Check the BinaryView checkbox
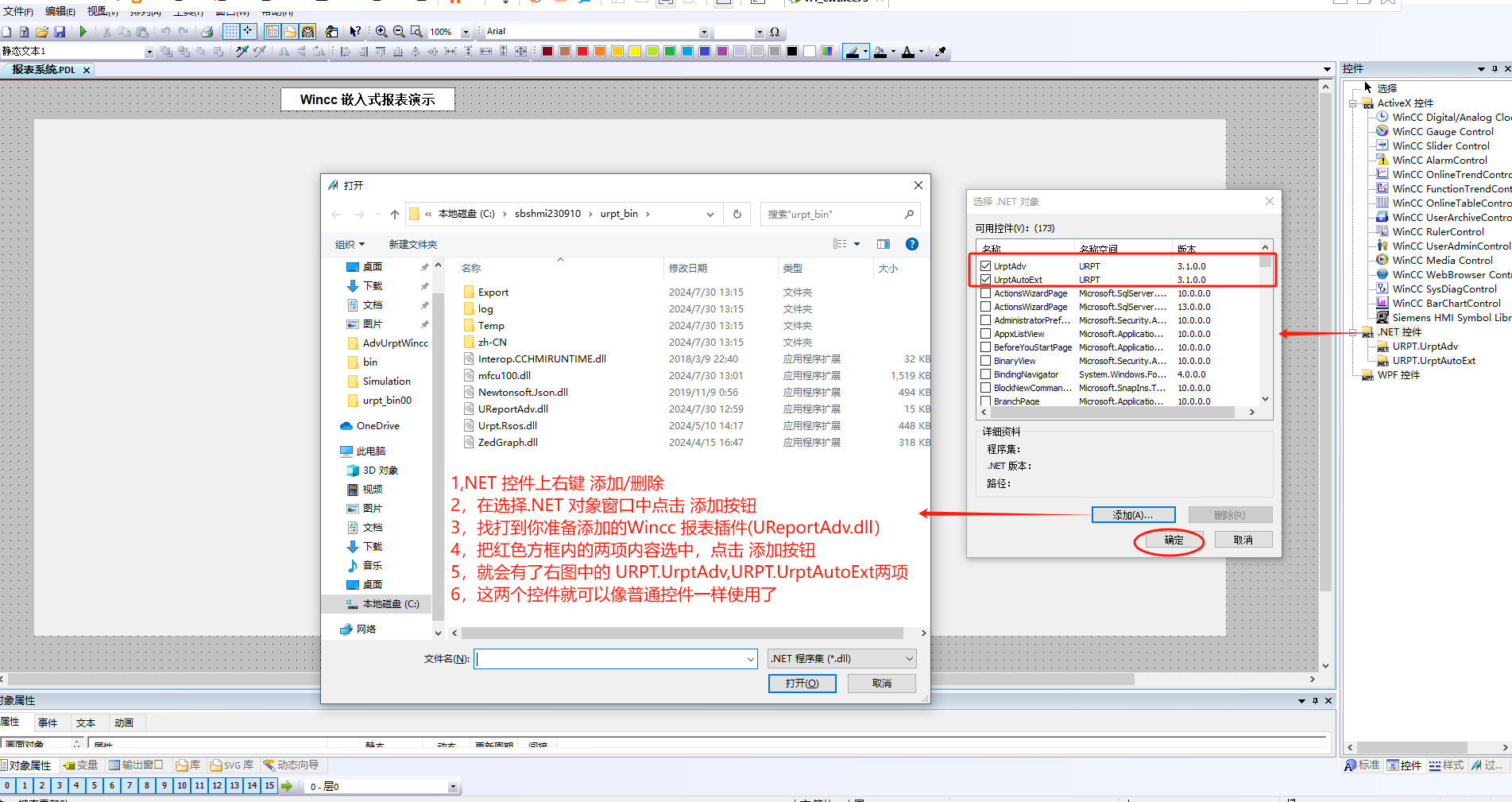This screenshot has height=802, width=1512. click(986, 361)
